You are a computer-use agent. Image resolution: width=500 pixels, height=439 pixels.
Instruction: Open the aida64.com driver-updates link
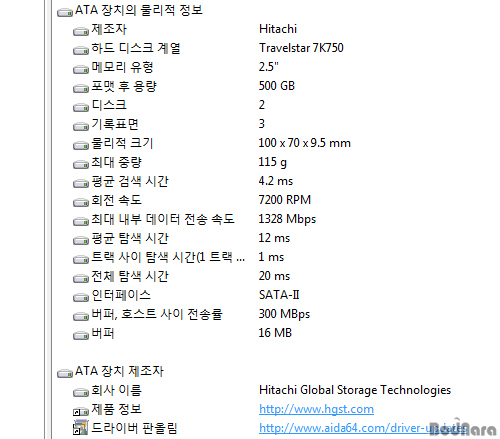(362, 428)
